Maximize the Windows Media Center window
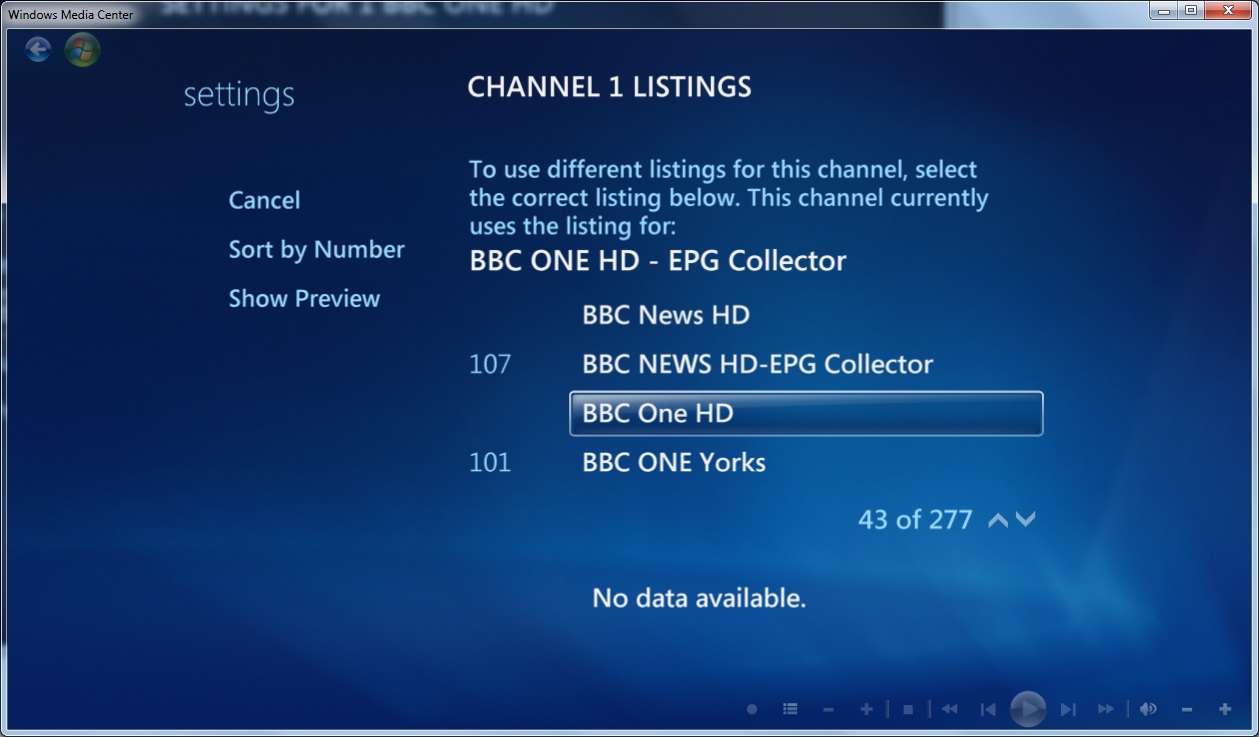 pyautogui.click(x=1190, y=10)
